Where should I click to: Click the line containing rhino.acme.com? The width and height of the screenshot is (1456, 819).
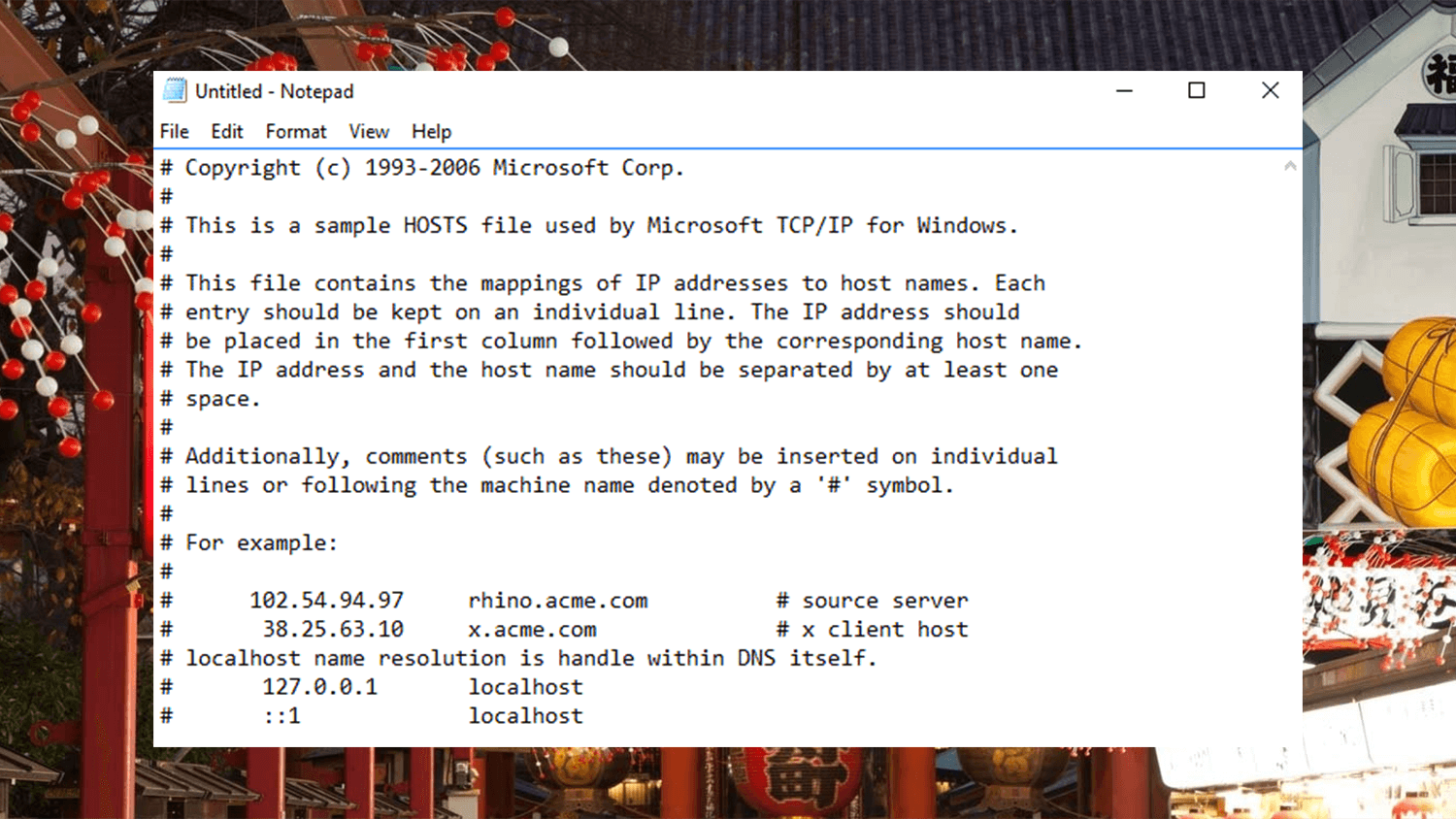pos(558,600)
